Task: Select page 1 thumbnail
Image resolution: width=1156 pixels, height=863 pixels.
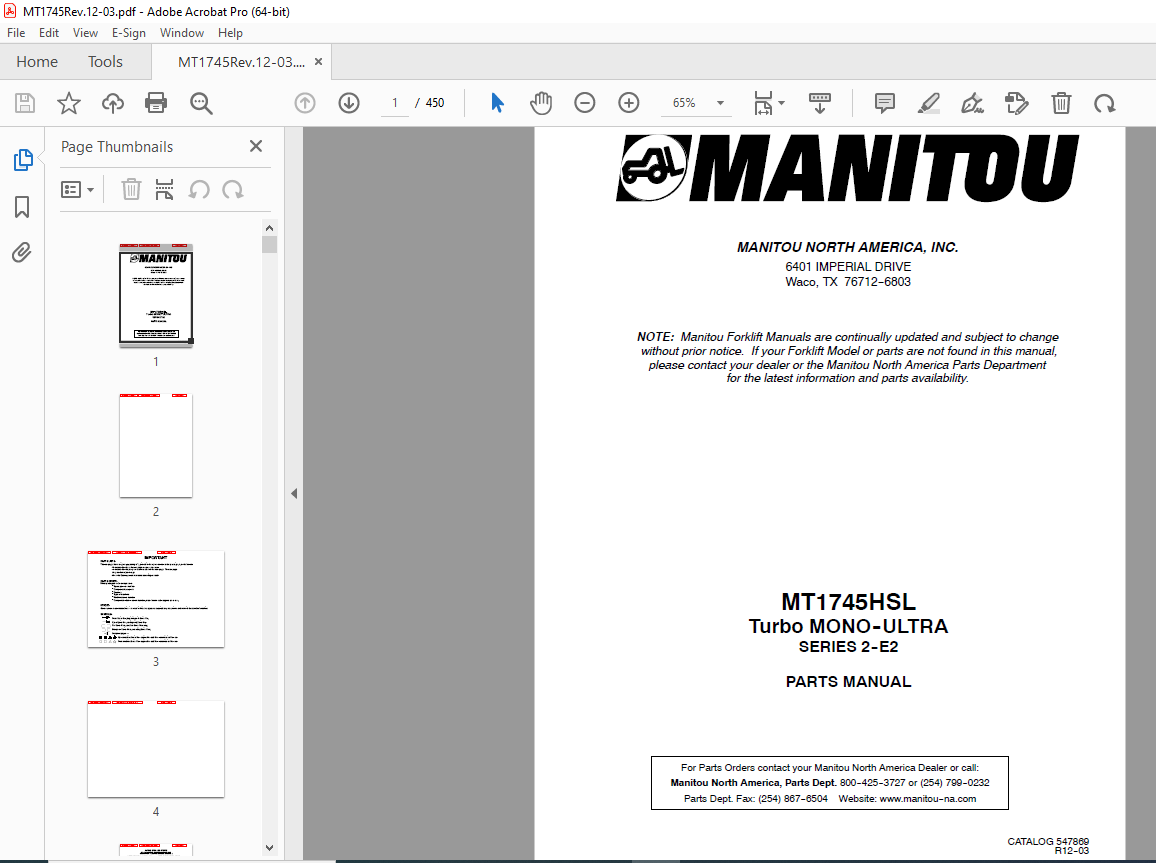Action: [x=156, y=296]
